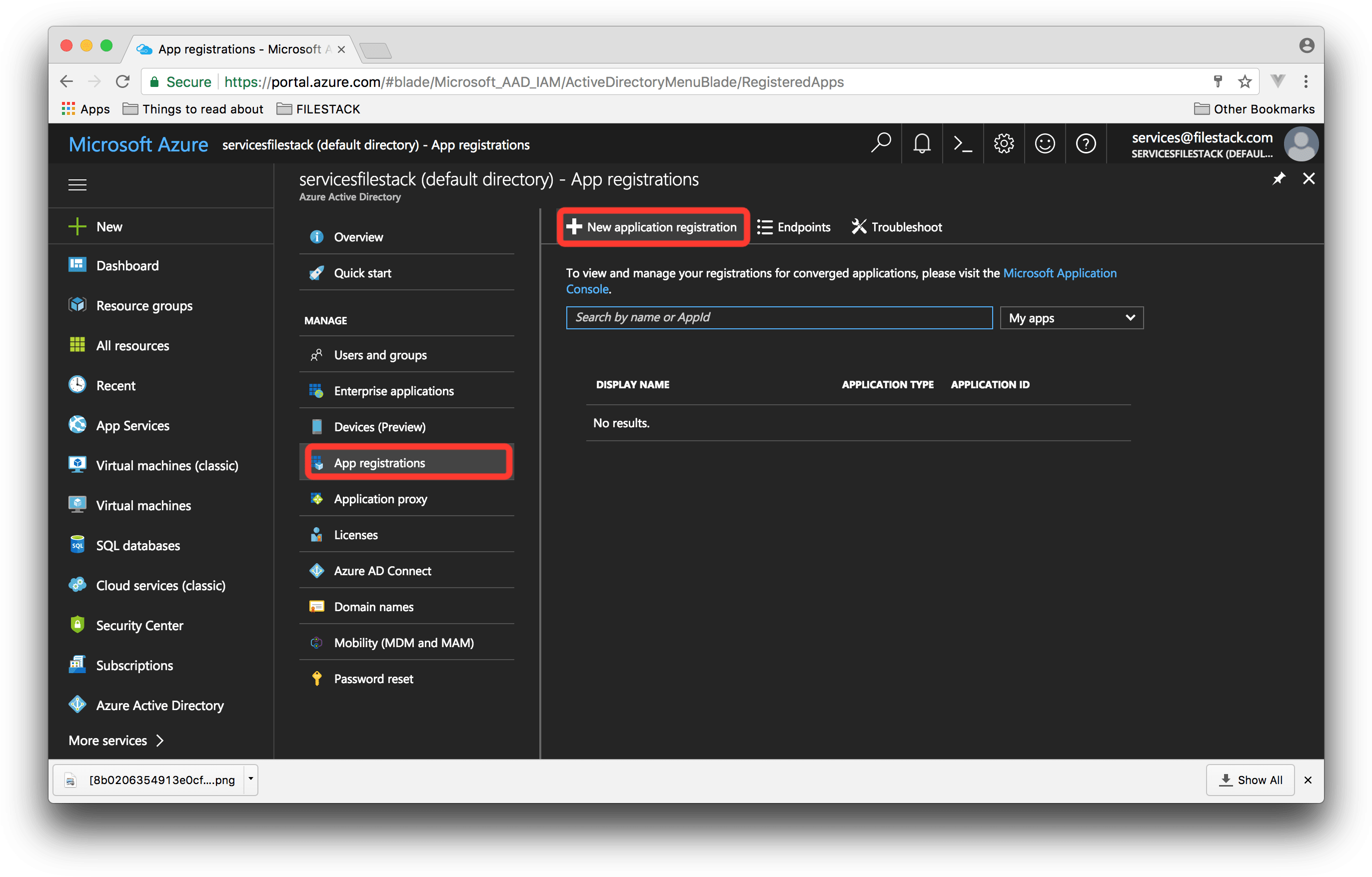Click the Recent clock icon
The width and height of the screenshot is (1372, 877).
[x=77, y=384]
